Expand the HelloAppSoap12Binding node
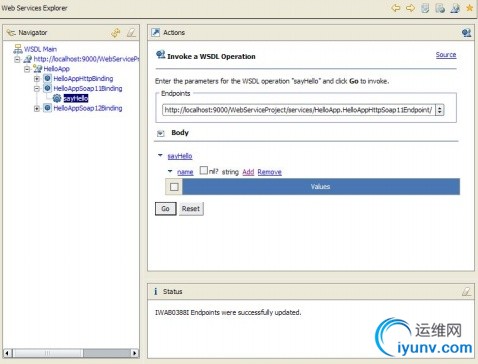This screenshot has height=364, width=478. 37,108
